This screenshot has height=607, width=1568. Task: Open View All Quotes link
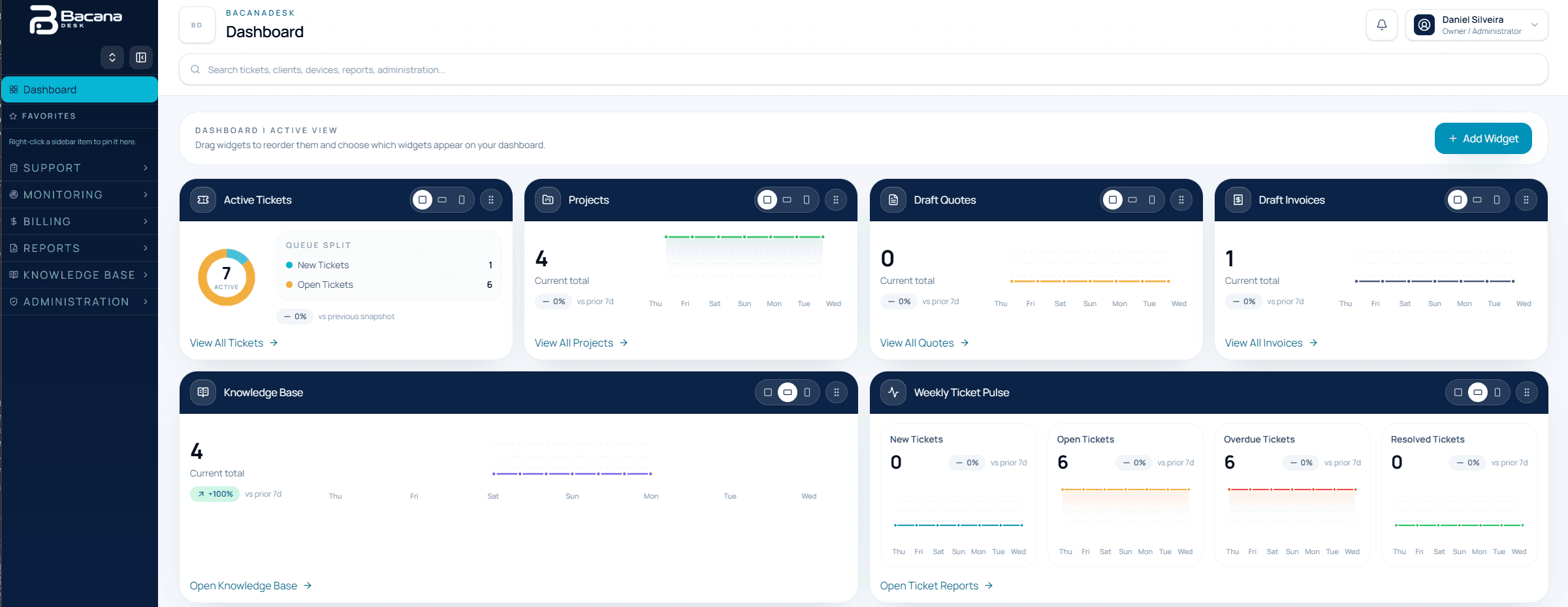tap(924, 343)
